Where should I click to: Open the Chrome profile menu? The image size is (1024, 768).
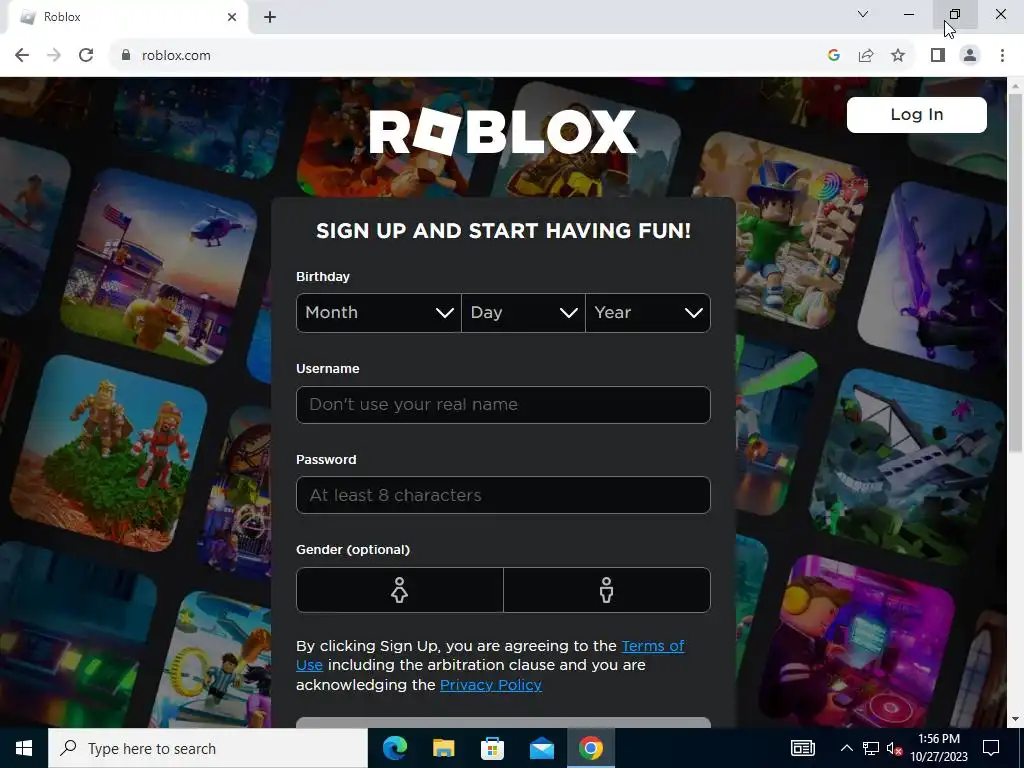pyautogui.click(x=970, y=56)
